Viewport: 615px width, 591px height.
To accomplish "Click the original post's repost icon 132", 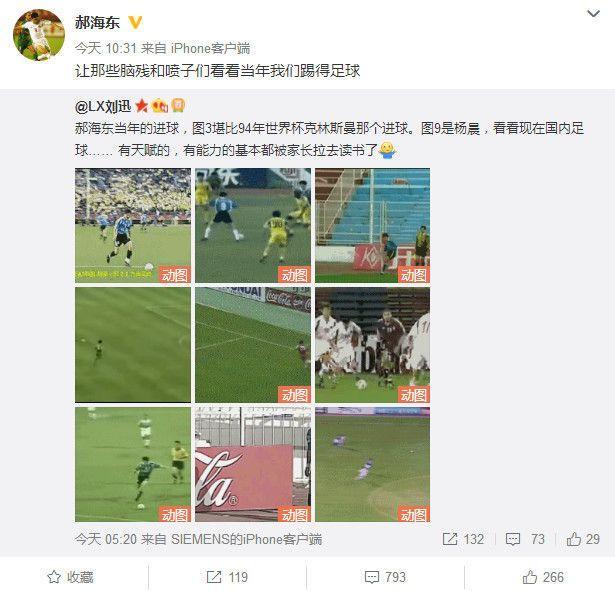I will (463, 539).
